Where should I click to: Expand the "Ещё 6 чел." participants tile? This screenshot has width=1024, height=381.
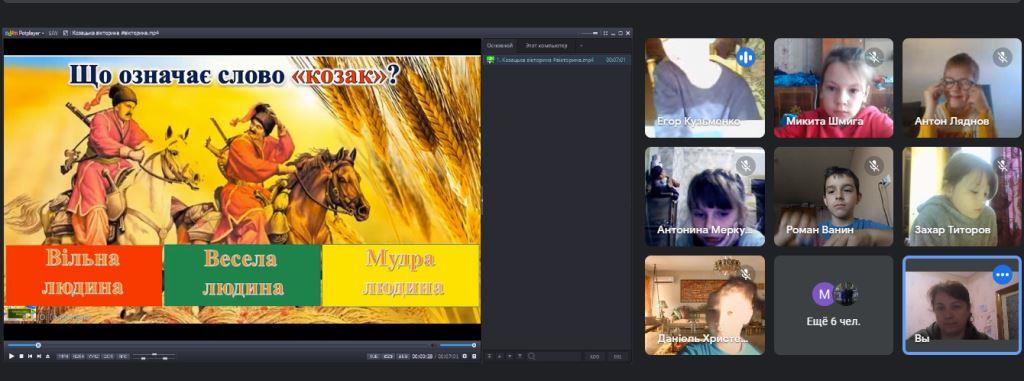point(834,305)
